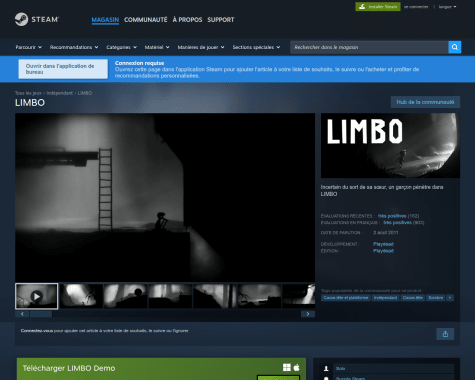Click 2 août 2011 release date text
Image resolution: width=475 pixels, height=380 pixels.
386,233
